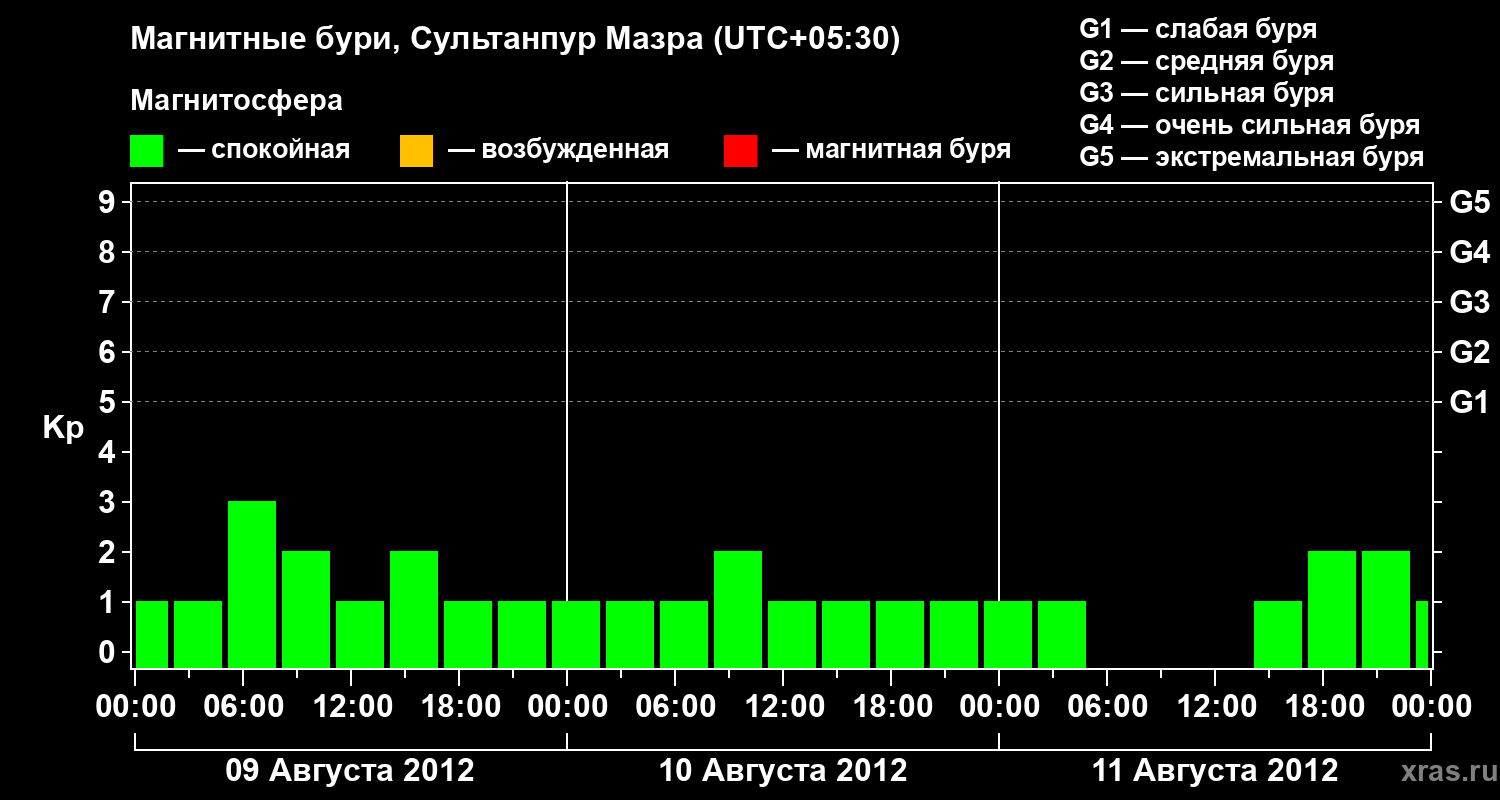
Task: Click the Kp 2 bar on 10 August
Action: click(738, 609)
